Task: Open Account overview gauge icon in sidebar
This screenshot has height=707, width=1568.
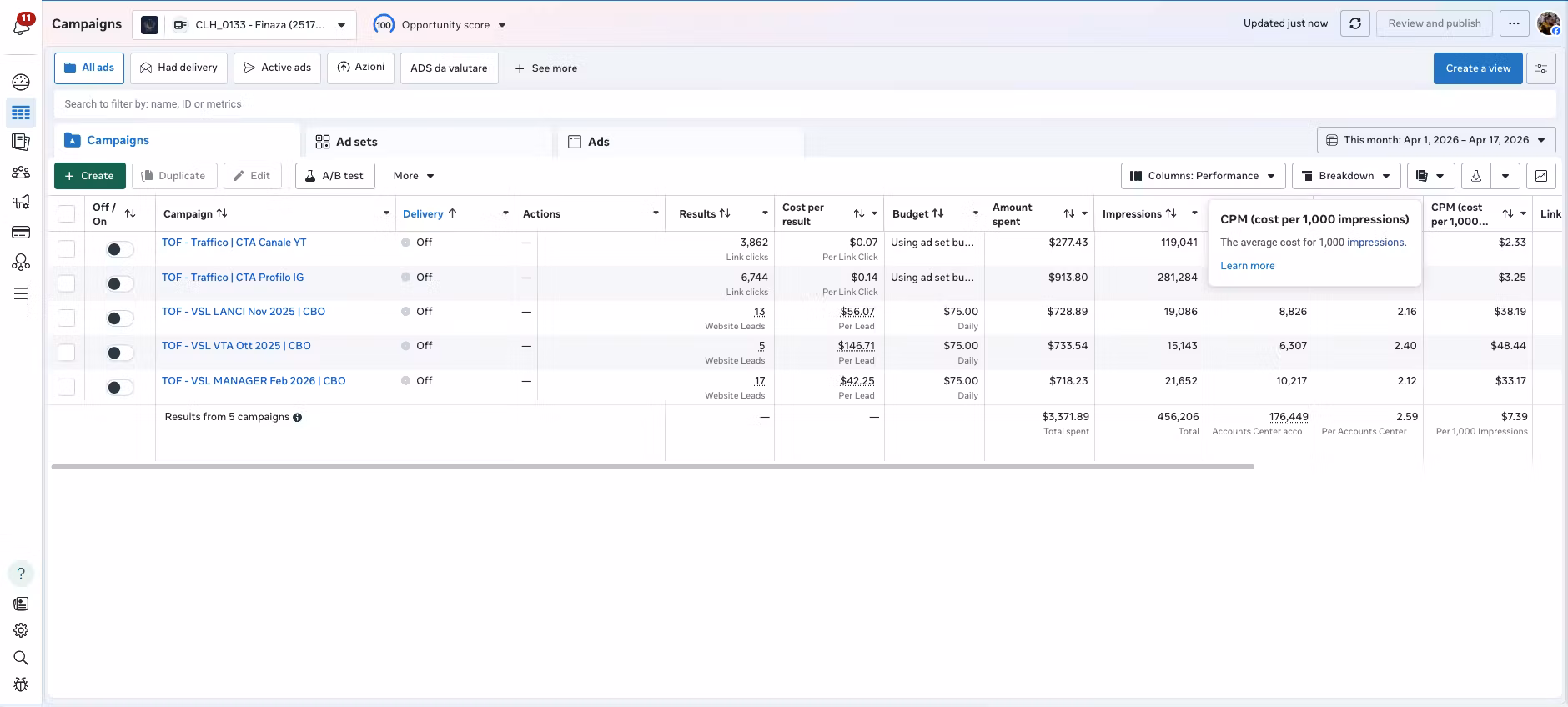Action: pos(21,82)
